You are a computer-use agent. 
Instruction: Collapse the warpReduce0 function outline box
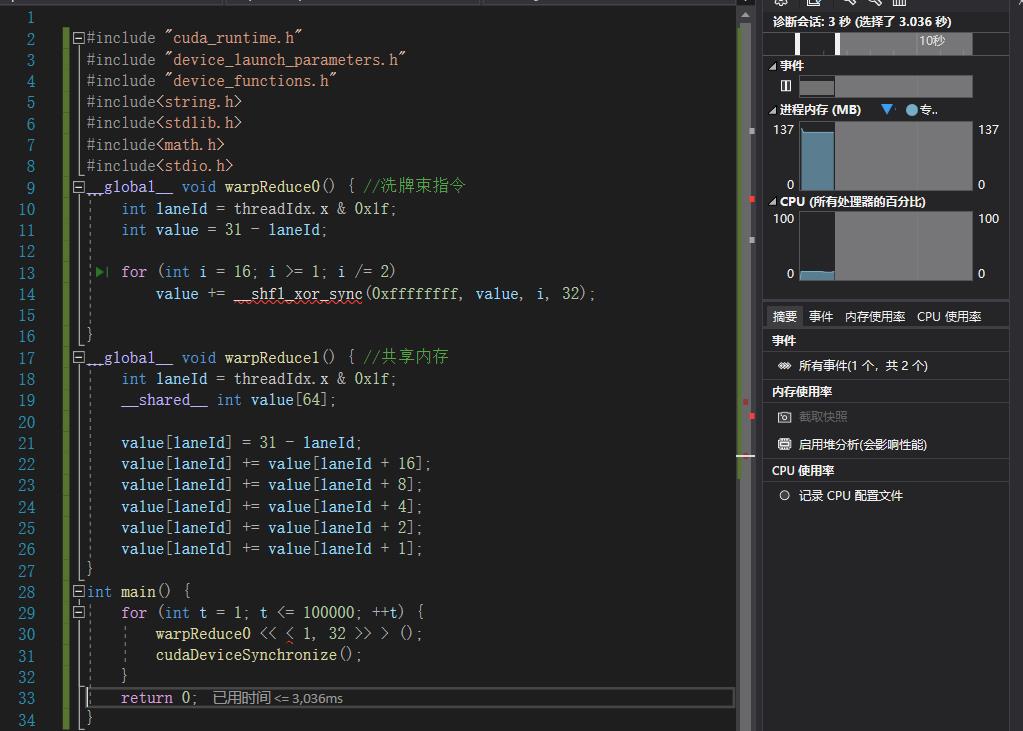point(79,187)
